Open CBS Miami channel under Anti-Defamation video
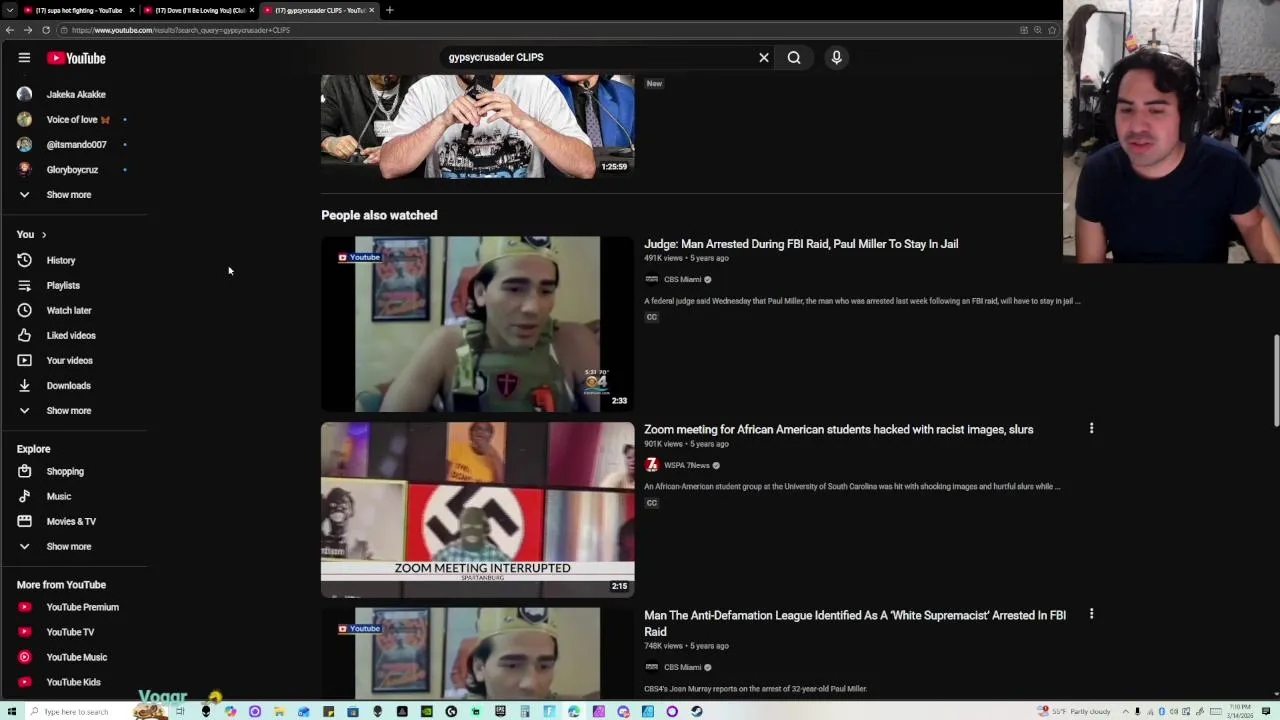 pyautogui.click(x=682, y=667)
